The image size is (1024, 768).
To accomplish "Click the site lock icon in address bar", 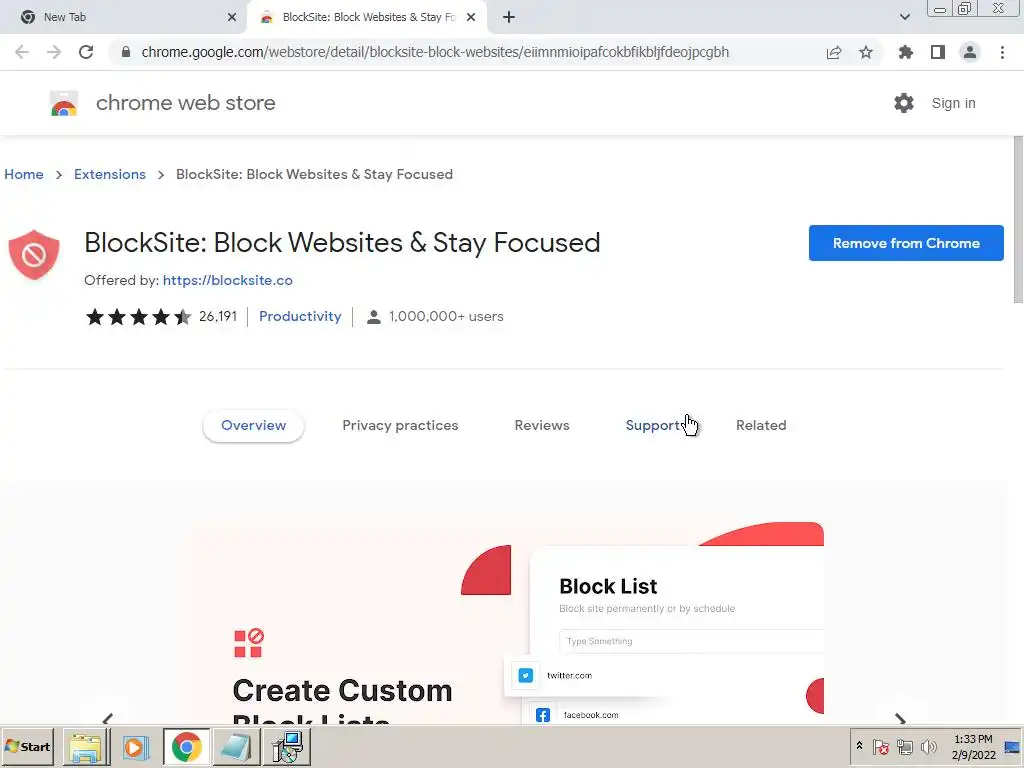I will coord(126,52).
